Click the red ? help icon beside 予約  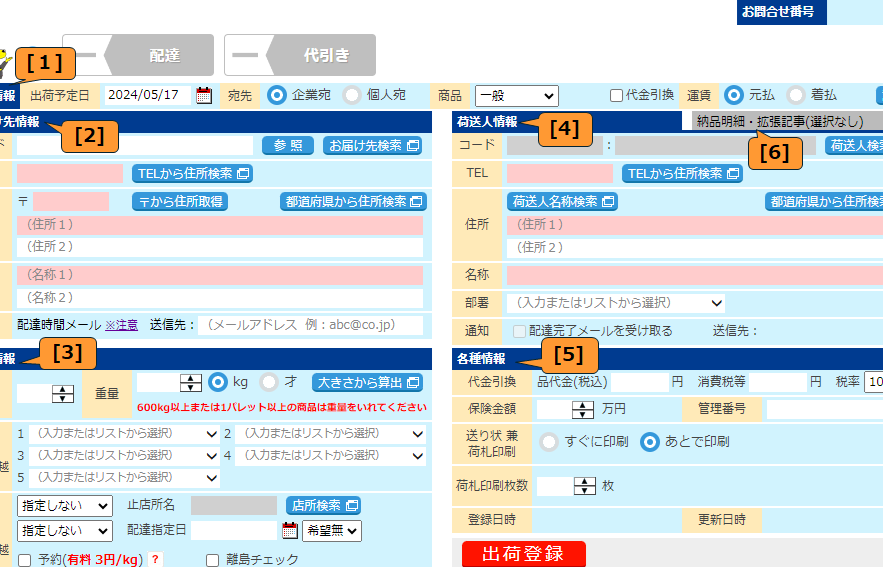156,560
